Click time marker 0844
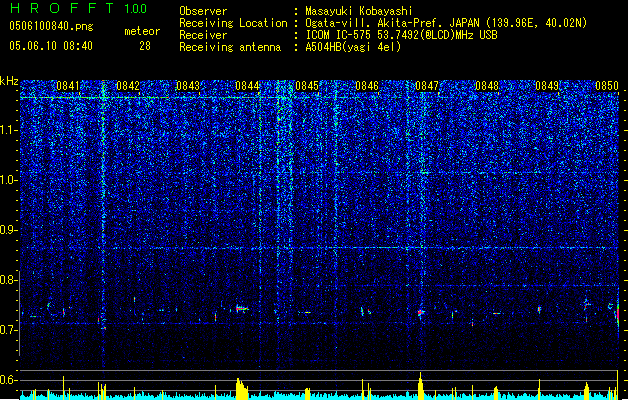The height and width of the screenshot is (400, 629). (248, 86)
